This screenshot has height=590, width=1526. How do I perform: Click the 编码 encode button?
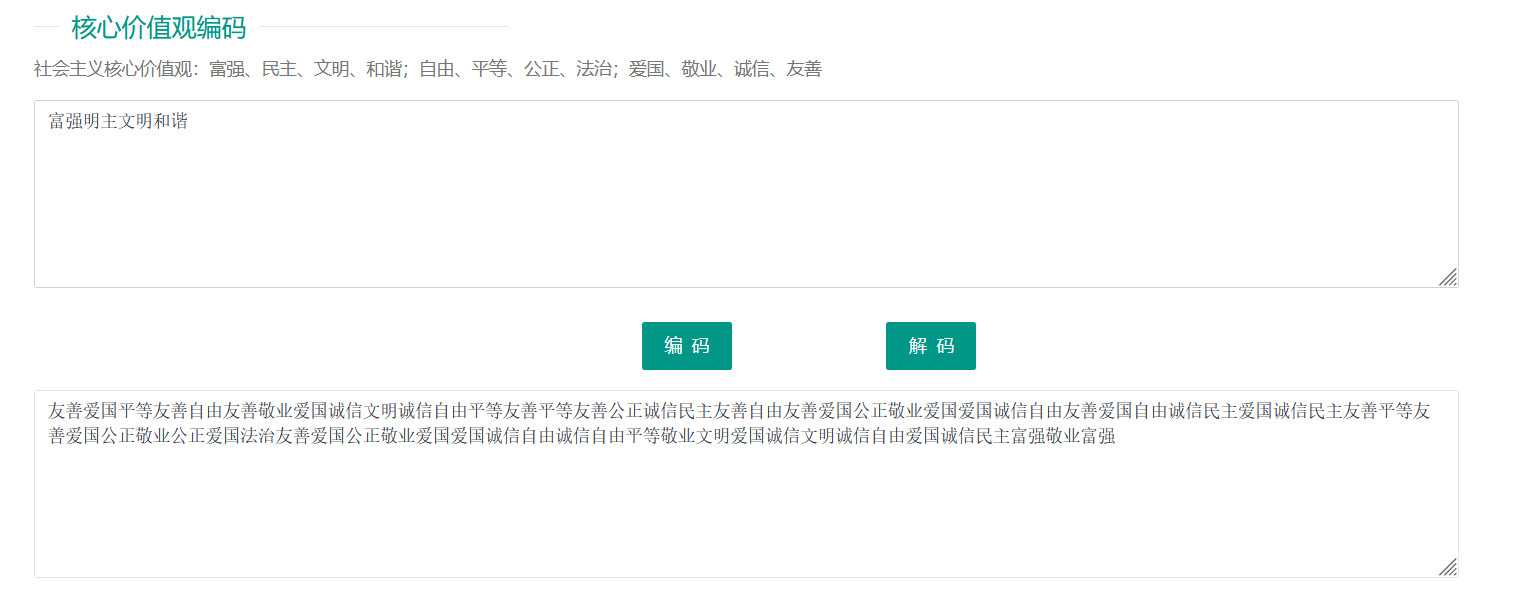(x=687, y=346)
